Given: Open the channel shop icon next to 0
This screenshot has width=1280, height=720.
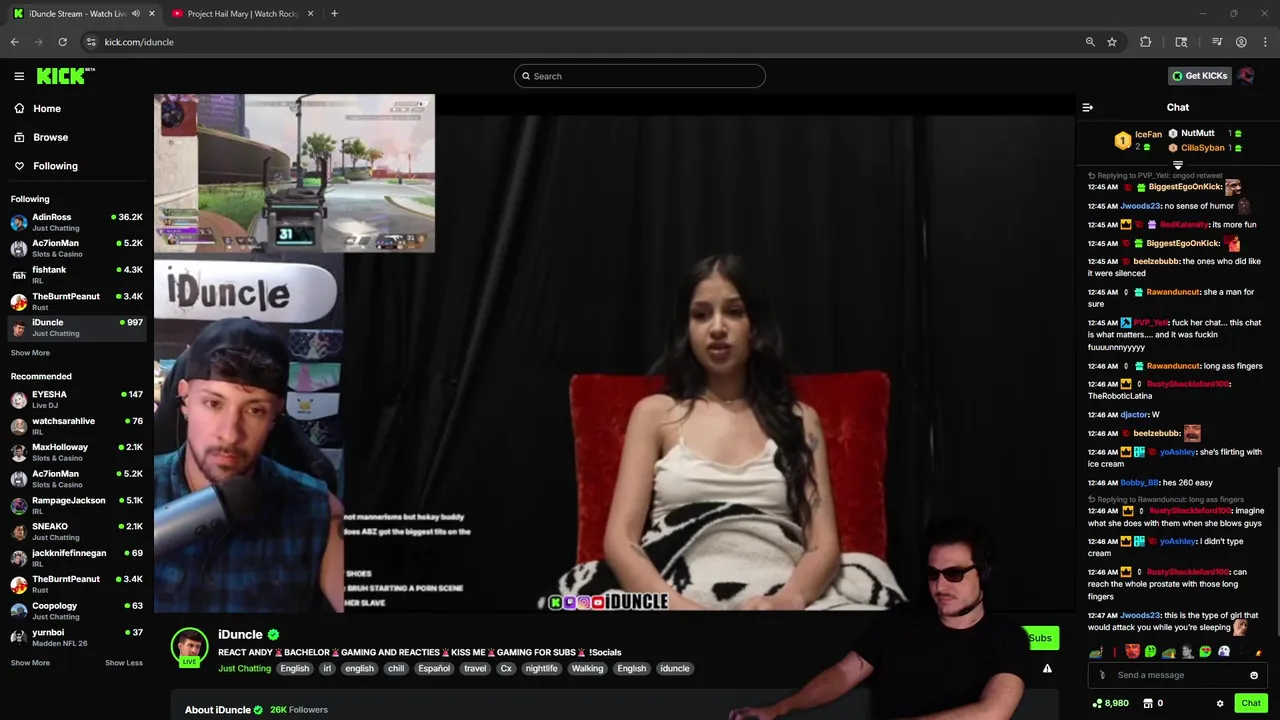Looking at the screenshot, I should coord(1148,703).
